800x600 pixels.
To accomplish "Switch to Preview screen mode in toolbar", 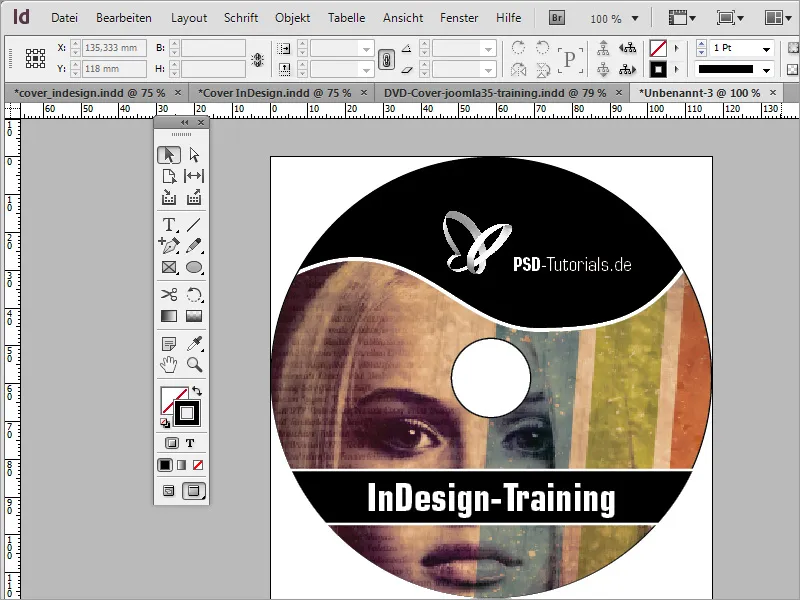I will (195, 490).
